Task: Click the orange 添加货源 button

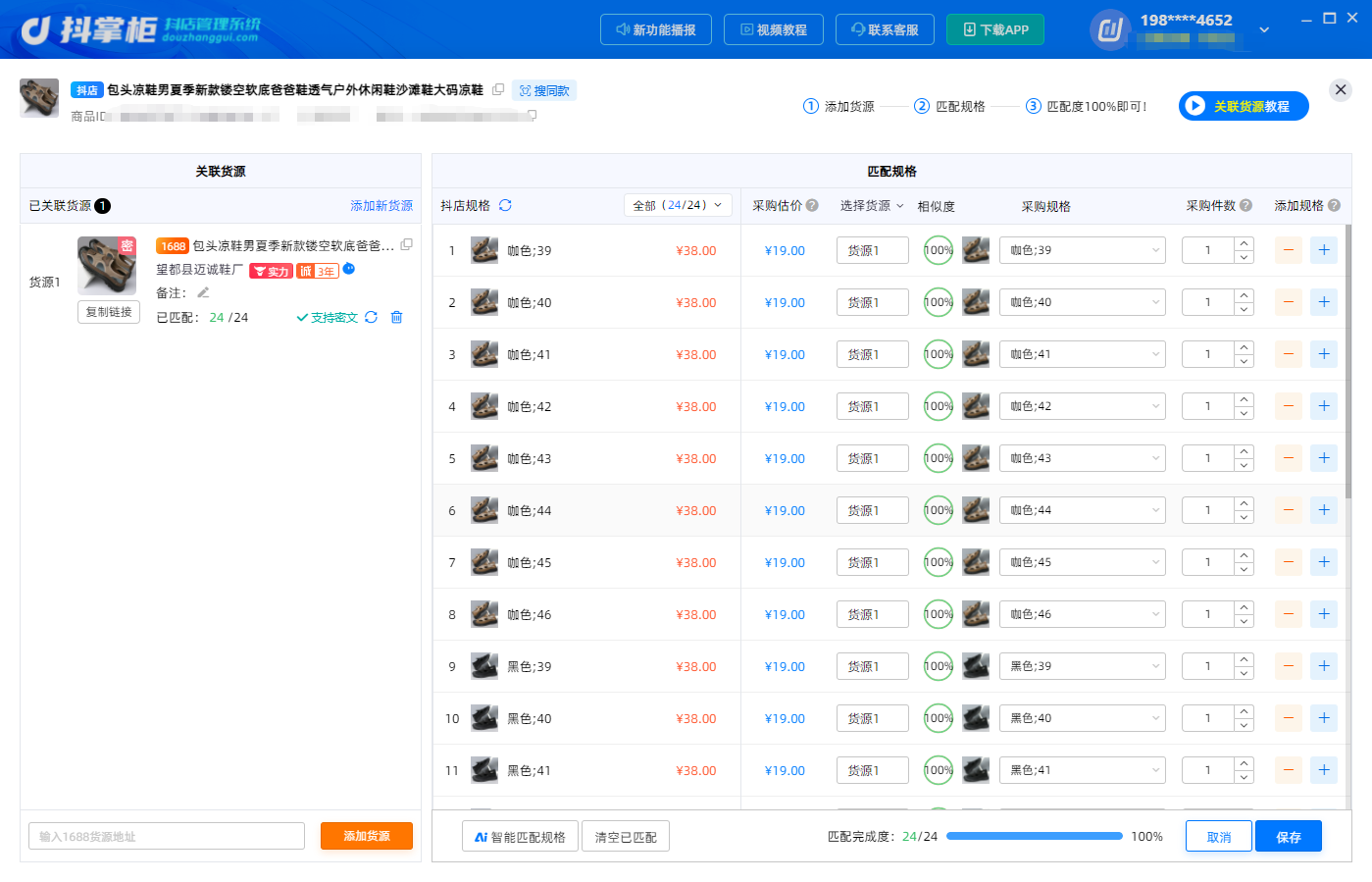Action: coord(367,836)
